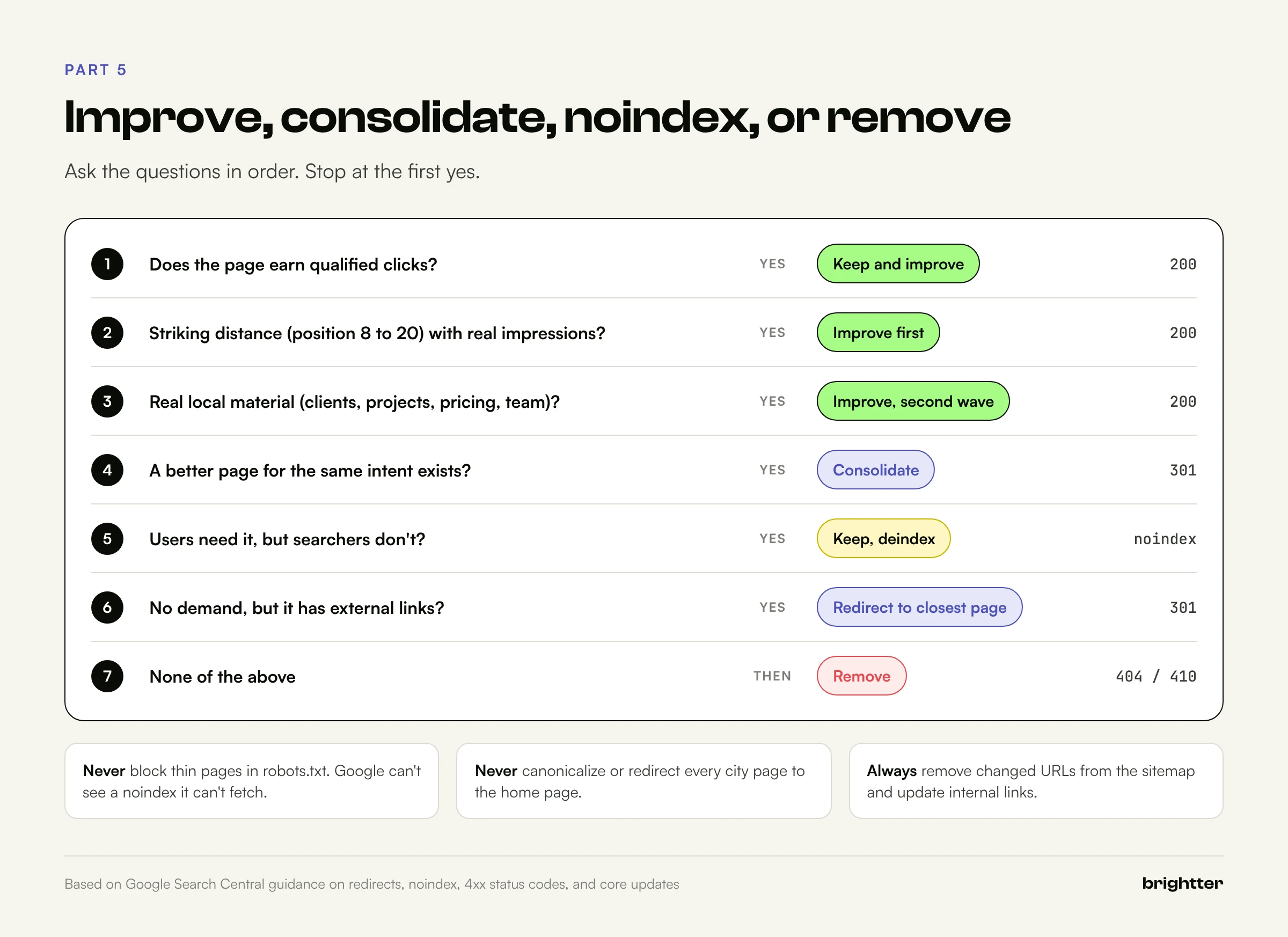Image resolution: width=1288 pixels, height=937 pixels.
Task: Click the red 'Remove' pill
Action: (861, 676)
